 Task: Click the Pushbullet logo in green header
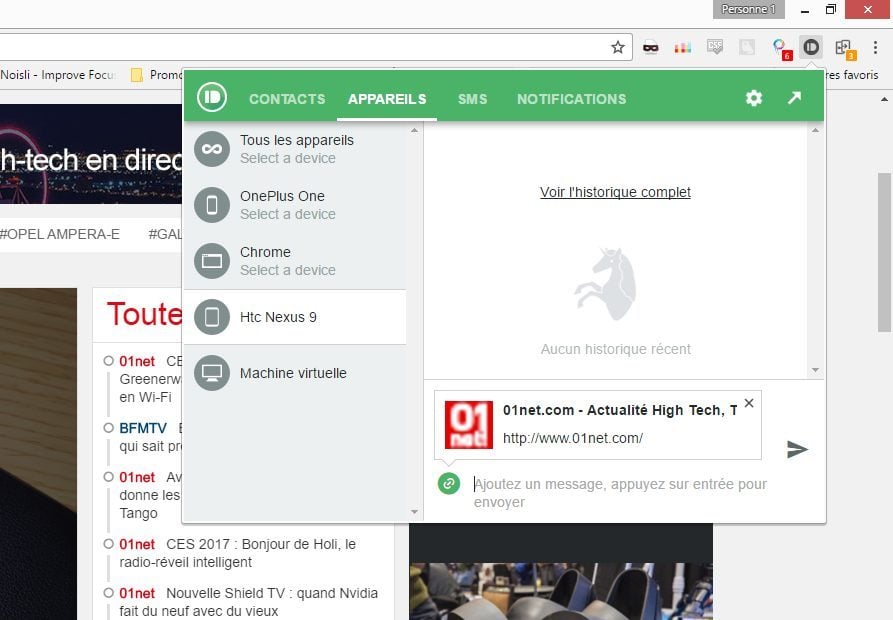point(212,97)
